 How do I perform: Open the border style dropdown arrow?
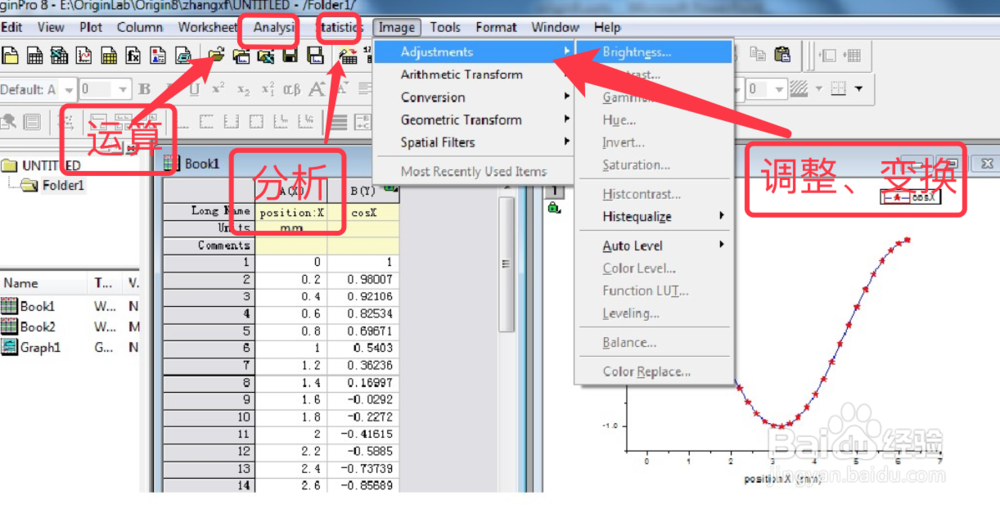point(858,89)
